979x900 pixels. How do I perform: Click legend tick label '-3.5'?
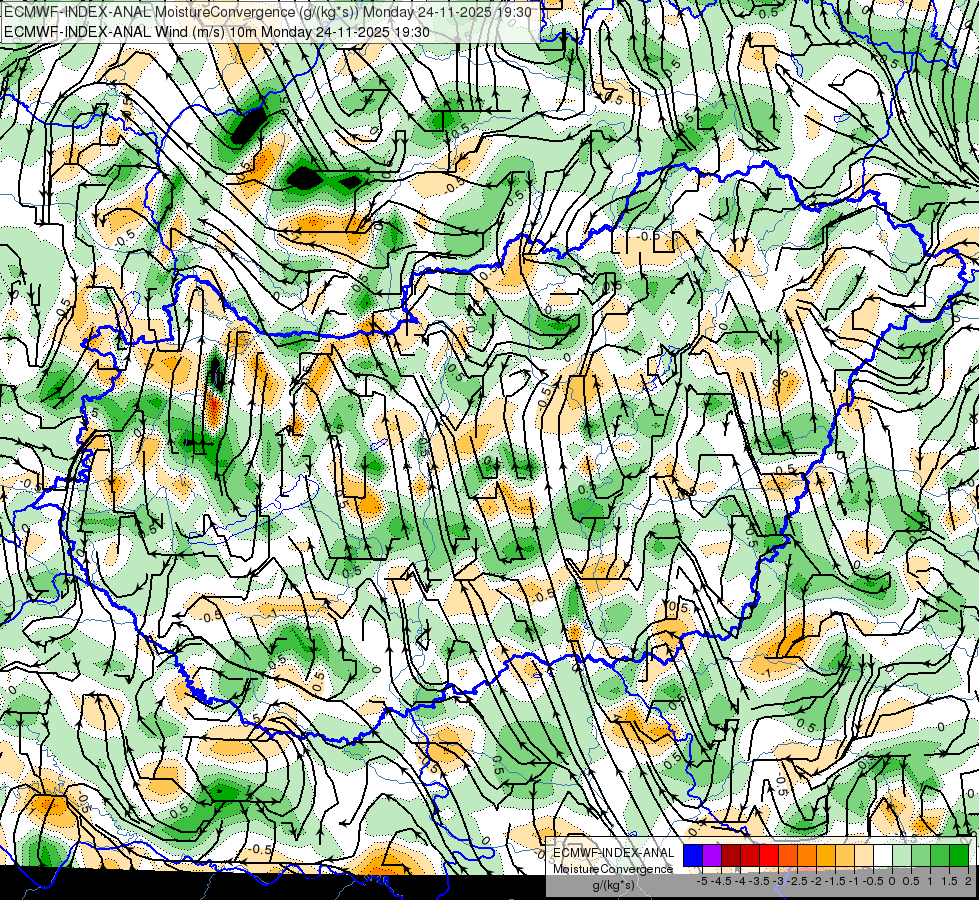click(760, 881)
